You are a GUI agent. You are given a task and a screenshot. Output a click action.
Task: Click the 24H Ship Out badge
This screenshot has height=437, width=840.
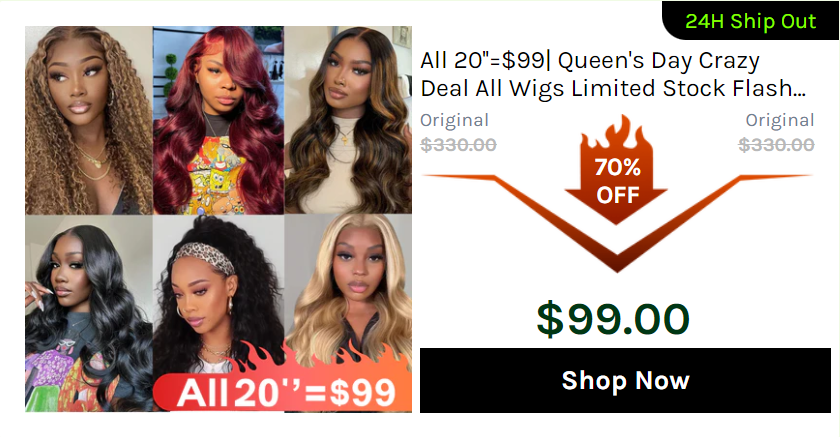tap(751, 21)
